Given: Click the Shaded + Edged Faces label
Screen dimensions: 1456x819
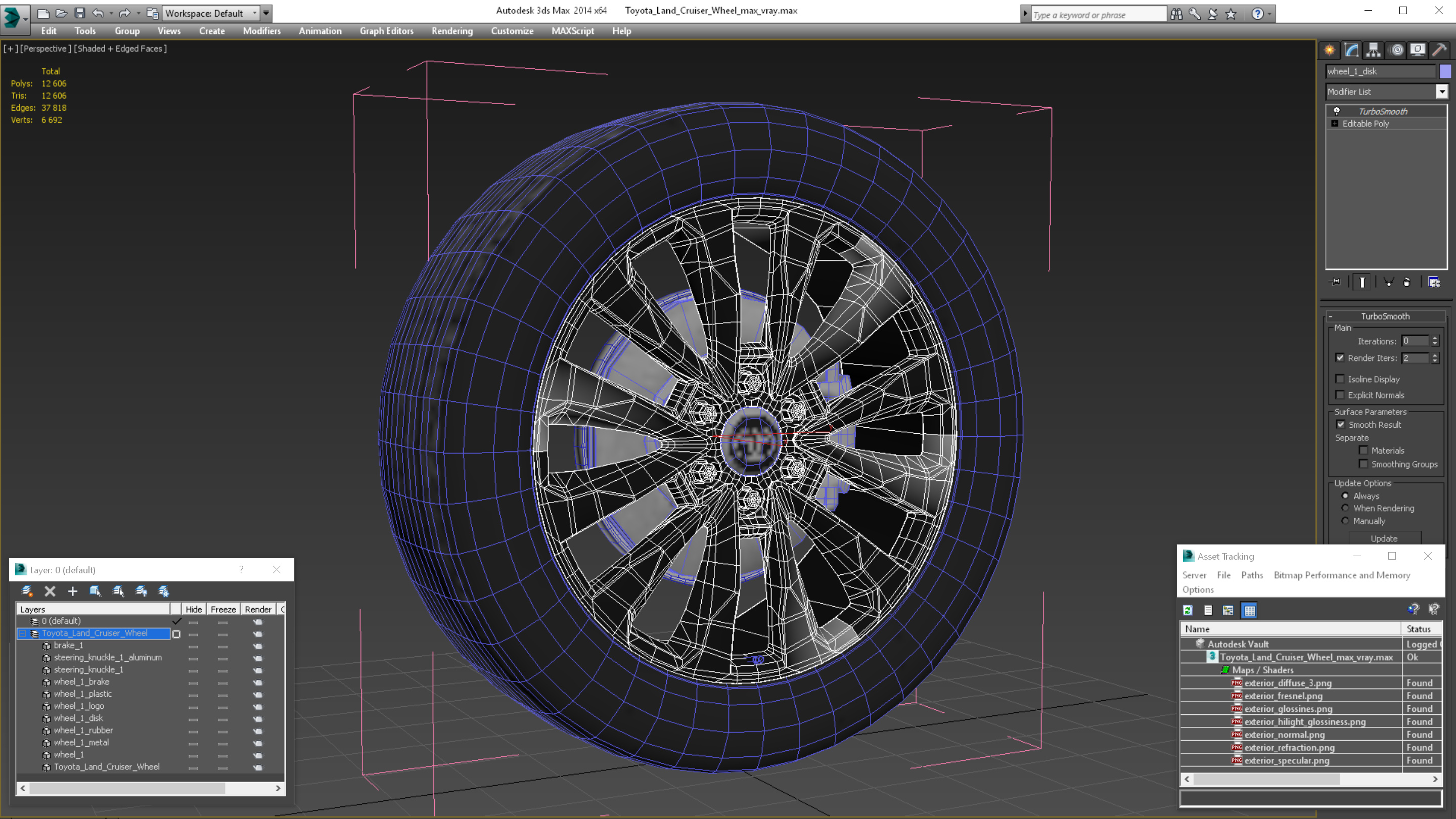Looking at the screenshot, I should (120, 49).
